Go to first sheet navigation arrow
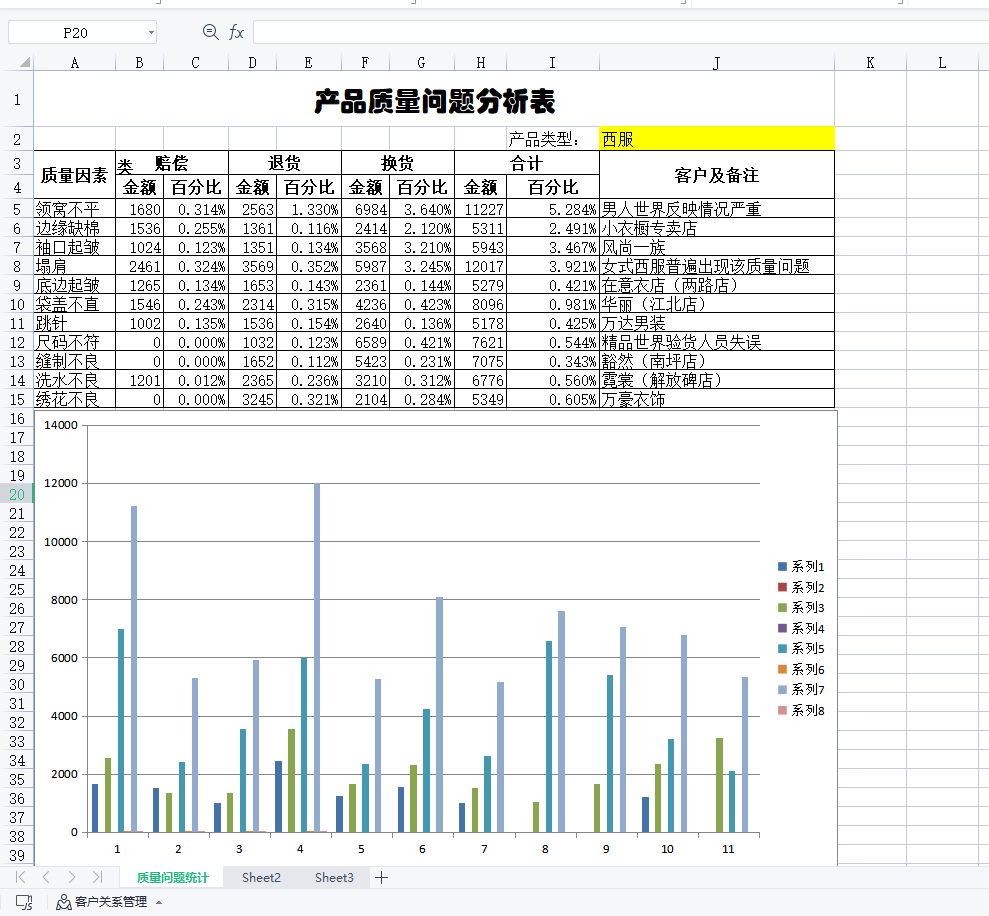Viewport: 989px width, 916px height. [x=21, y=877]
